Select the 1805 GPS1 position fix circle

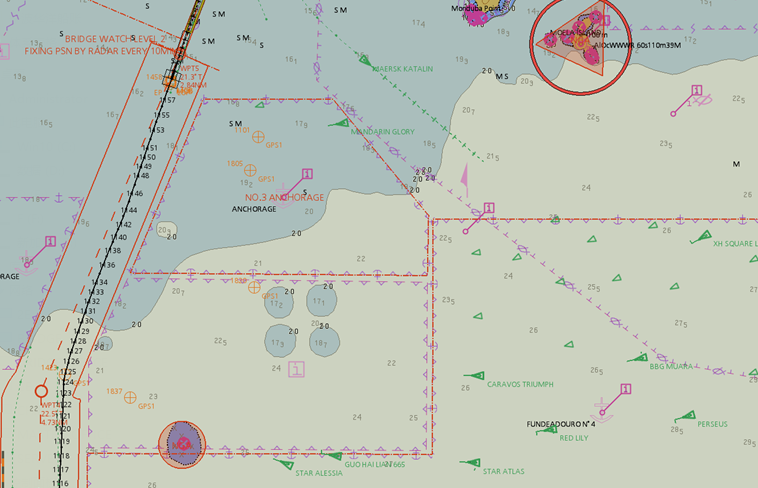point(250,171)
